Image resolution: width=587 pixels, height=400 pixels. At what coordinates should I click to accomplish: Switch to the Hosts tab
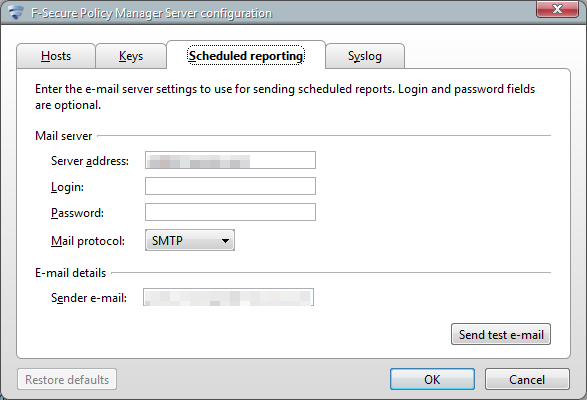(56, 56)
